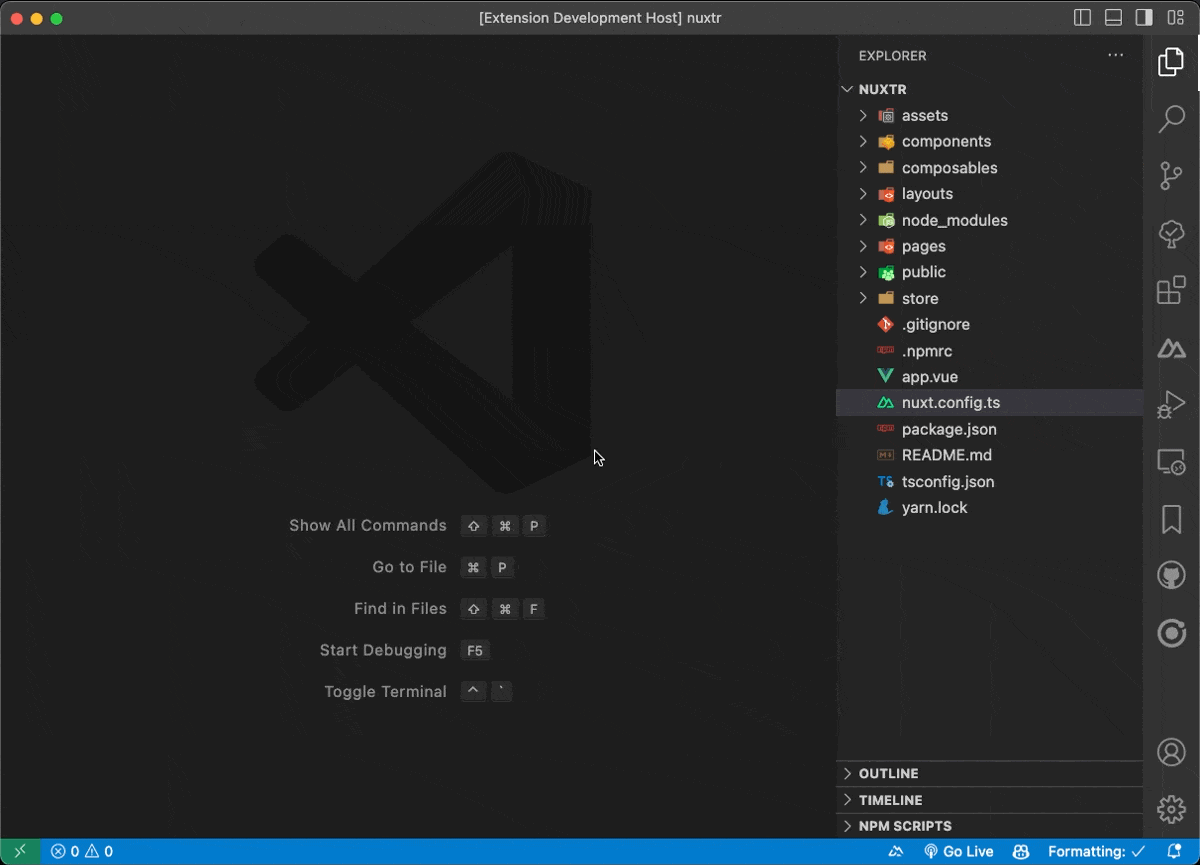Click the Go Live broadcast button
The image size is (1200, 865).
point(958,852)
